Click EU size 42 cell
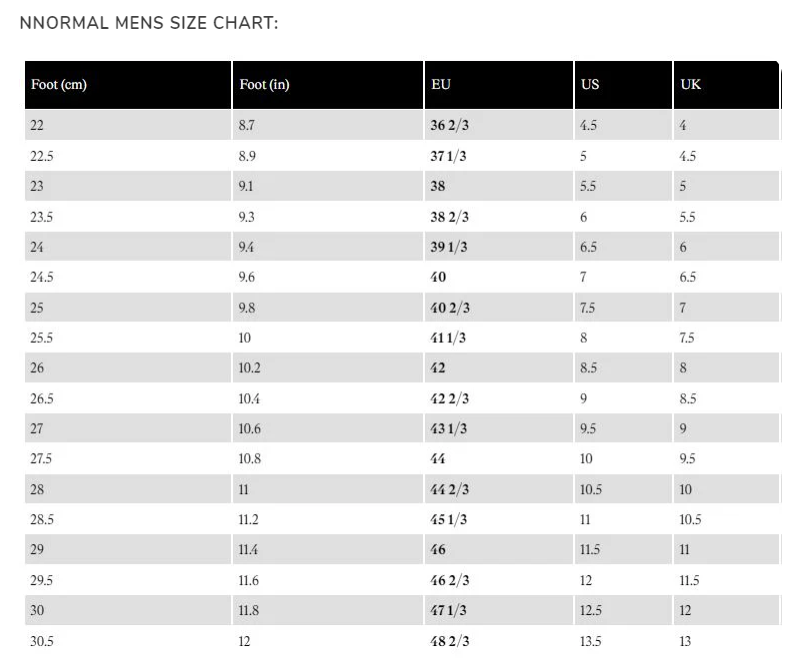Viewport: 803px width, 658px height. (x=499, y=368)
